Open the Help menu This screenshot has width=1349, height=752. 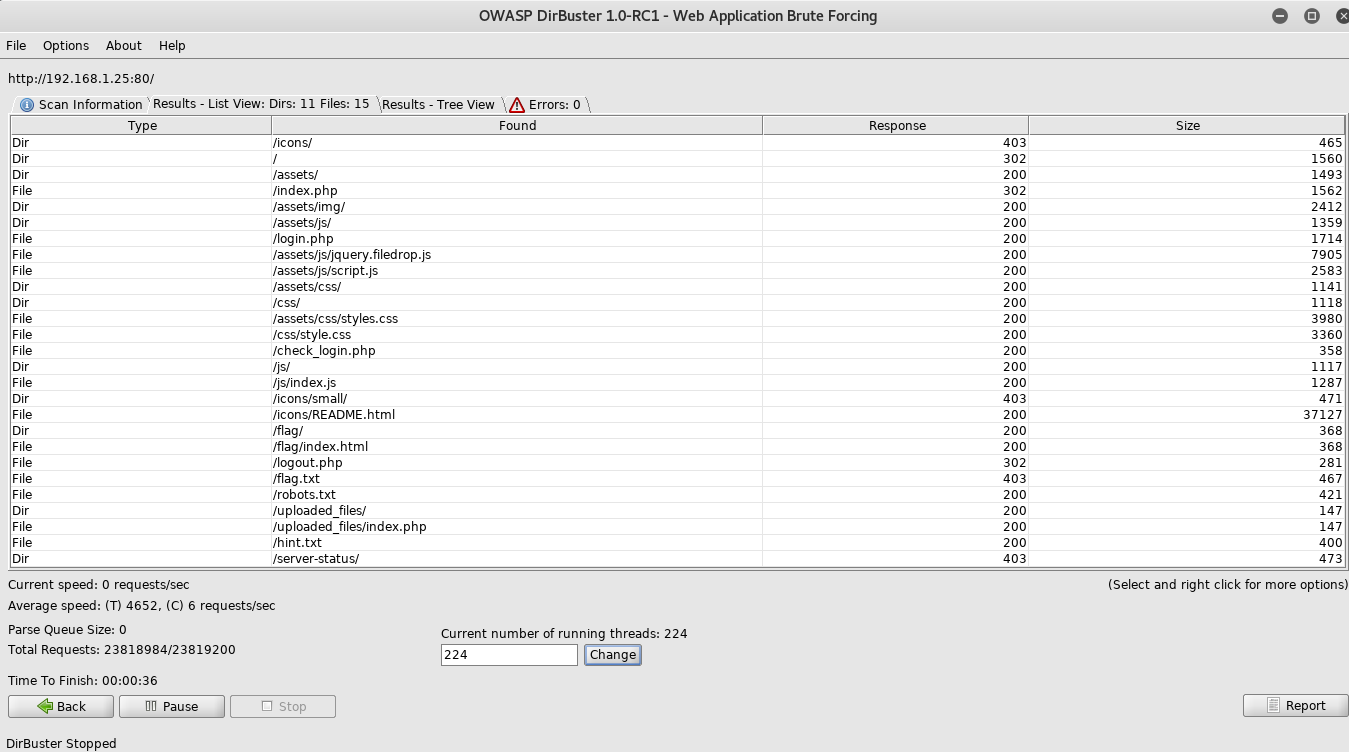[x=172, y=46]
